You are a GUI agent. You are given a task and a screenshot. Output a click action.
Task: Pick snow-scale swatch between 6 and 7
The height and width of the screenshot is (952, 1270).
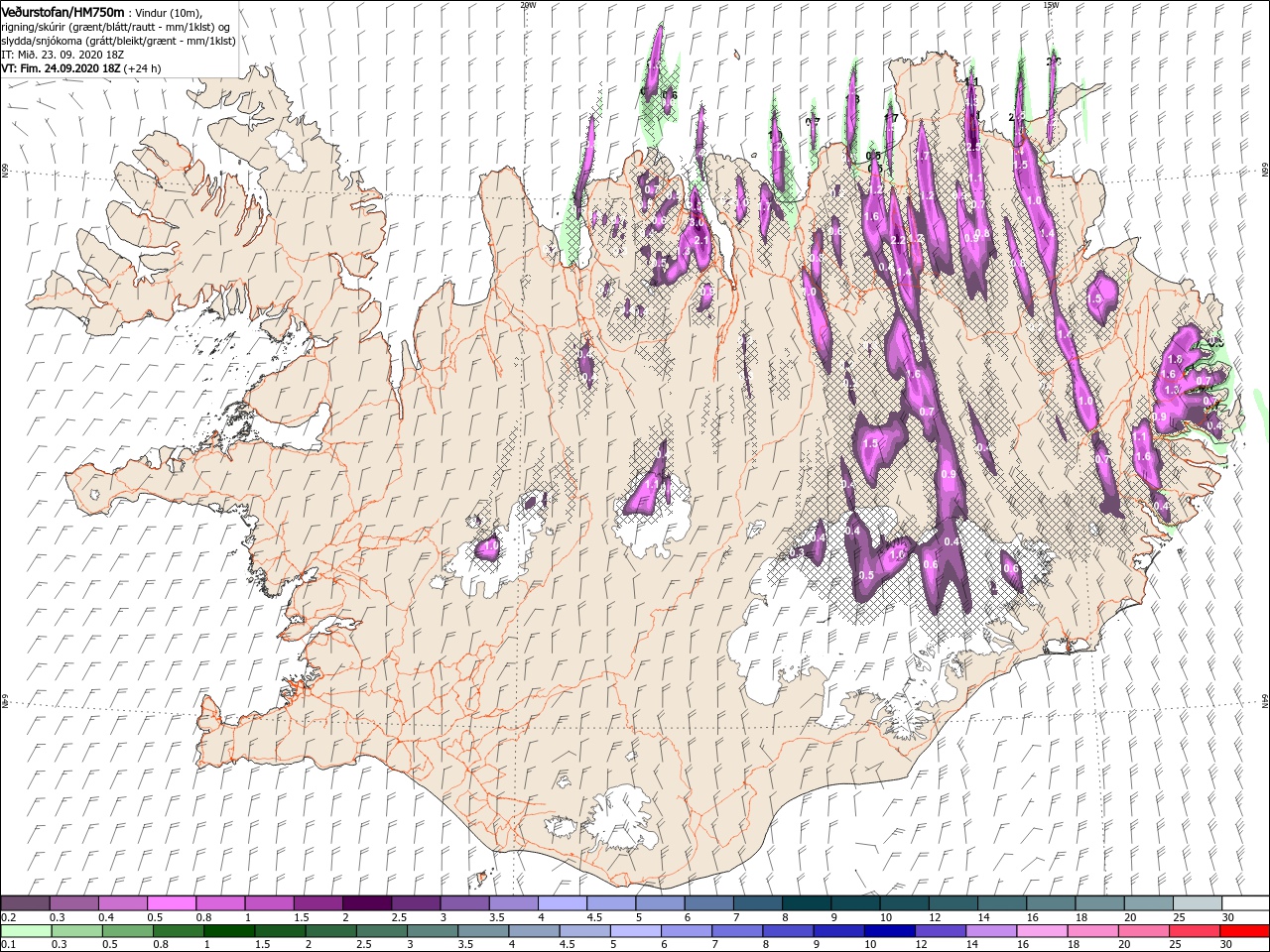pyautogui.click(x=707, y=902)
